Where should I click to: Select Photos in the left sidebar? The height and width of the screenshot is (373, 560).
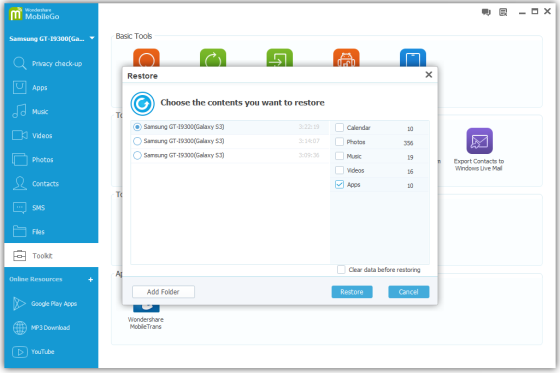click(51, 159)
